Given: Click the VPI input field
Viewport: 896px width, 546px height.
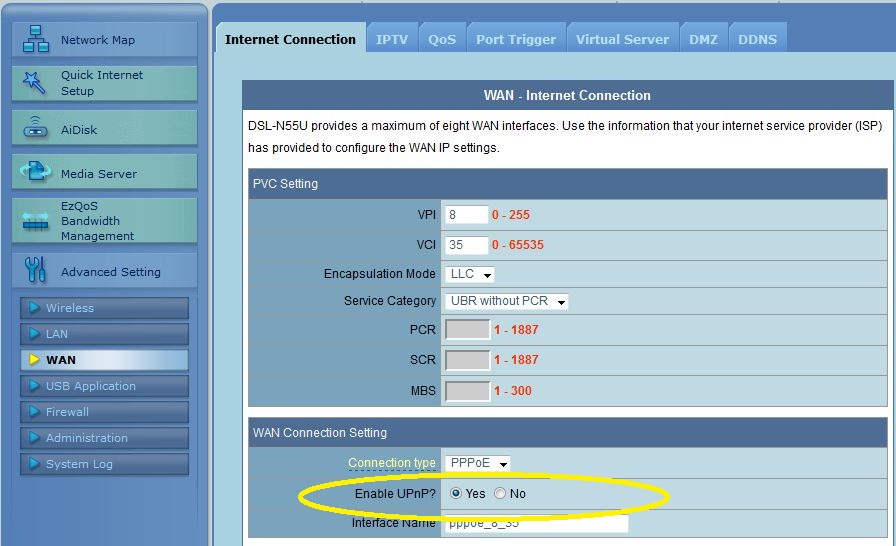Looking at the screenshot, I should coord(466,215).
